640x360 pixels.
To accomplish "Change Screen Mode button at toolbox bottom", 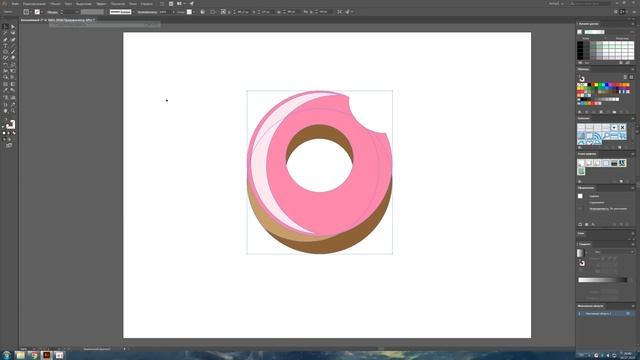I will (9, 145).
